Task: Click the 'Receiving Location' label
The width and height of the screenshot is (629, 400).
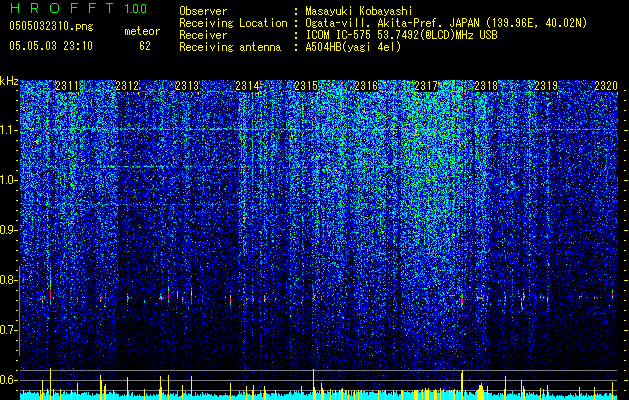Action: (233, 24)
